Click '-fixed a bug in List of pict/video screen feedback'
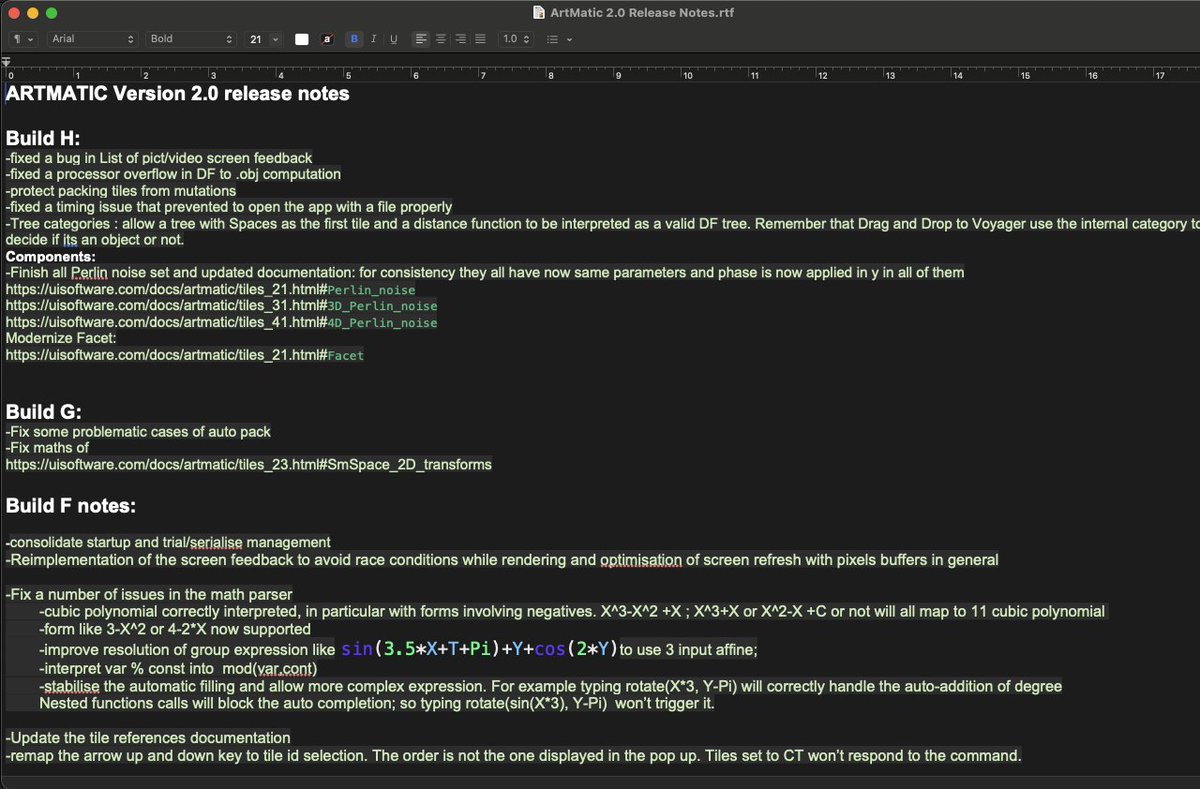The width and height of the screenshot is (1200, 789). pos(159,158)
